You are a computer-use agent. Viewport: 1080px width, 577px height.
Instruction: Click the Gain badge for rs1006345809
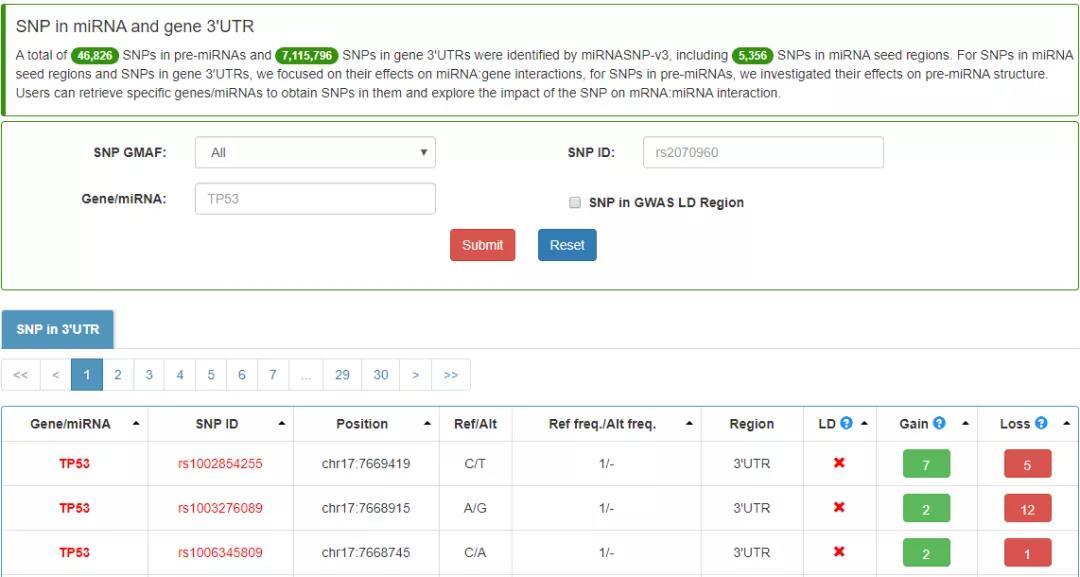pos(924,552)
